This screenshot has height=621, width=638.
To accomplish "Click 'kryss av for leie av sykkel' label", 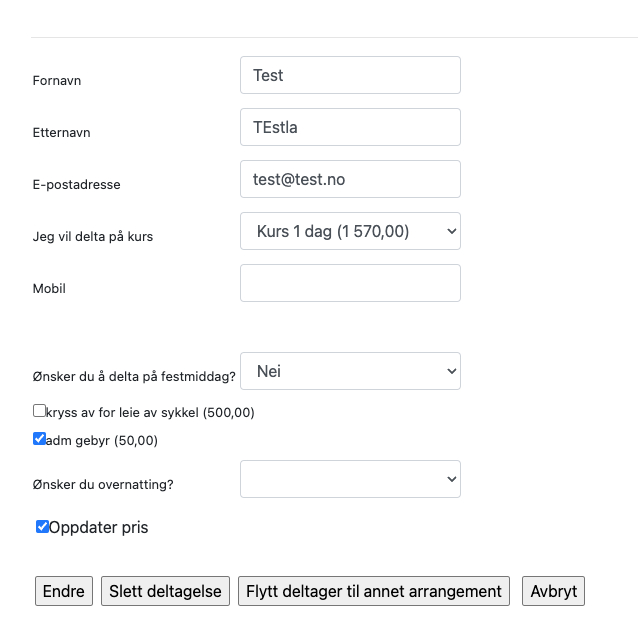I will [x=150, y=412].
